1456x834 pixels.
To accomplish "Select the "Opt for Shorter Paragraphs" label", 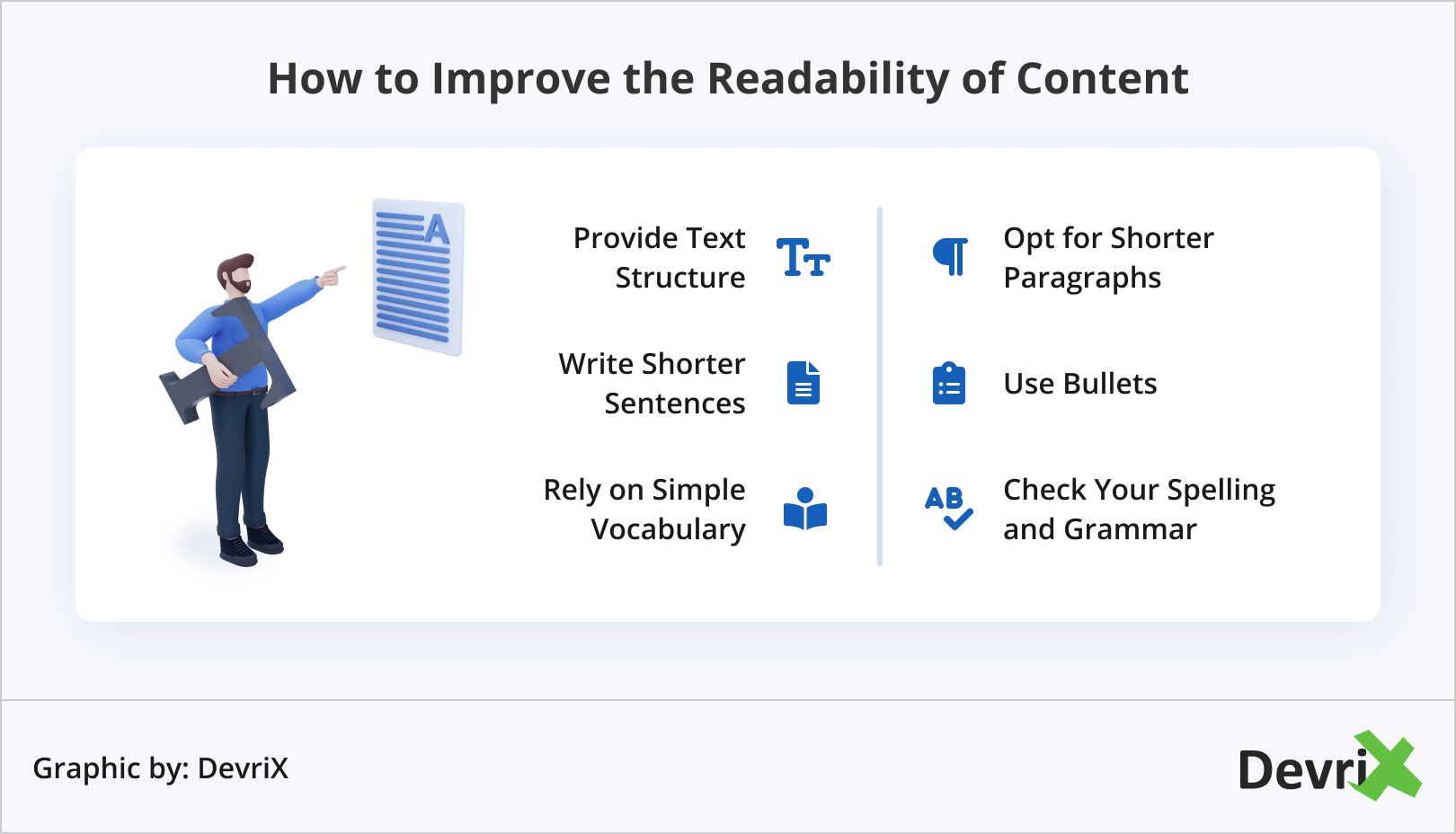I will coord(1108,258).
